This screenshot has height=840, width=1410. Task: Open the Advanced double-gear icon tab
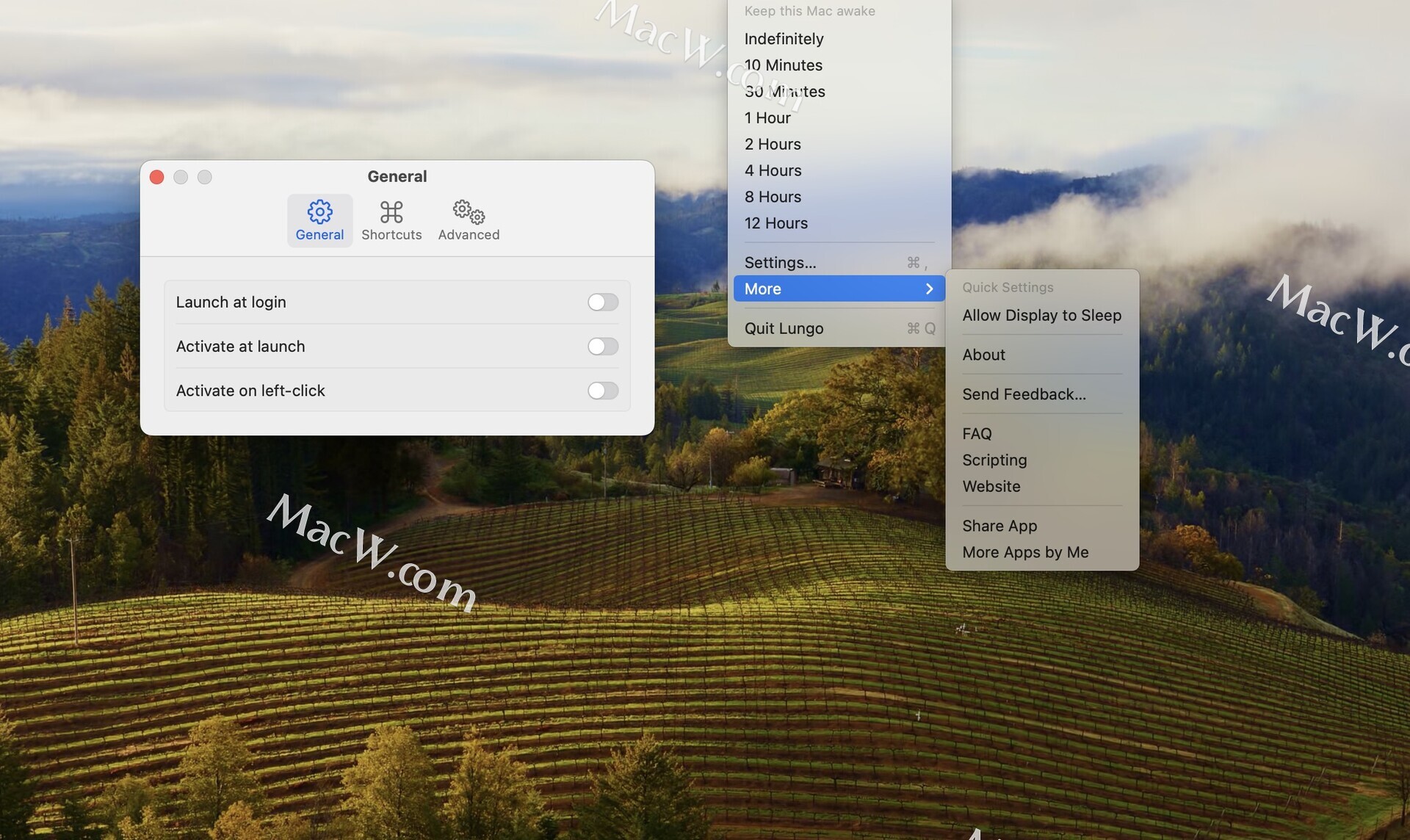(469, 220)
